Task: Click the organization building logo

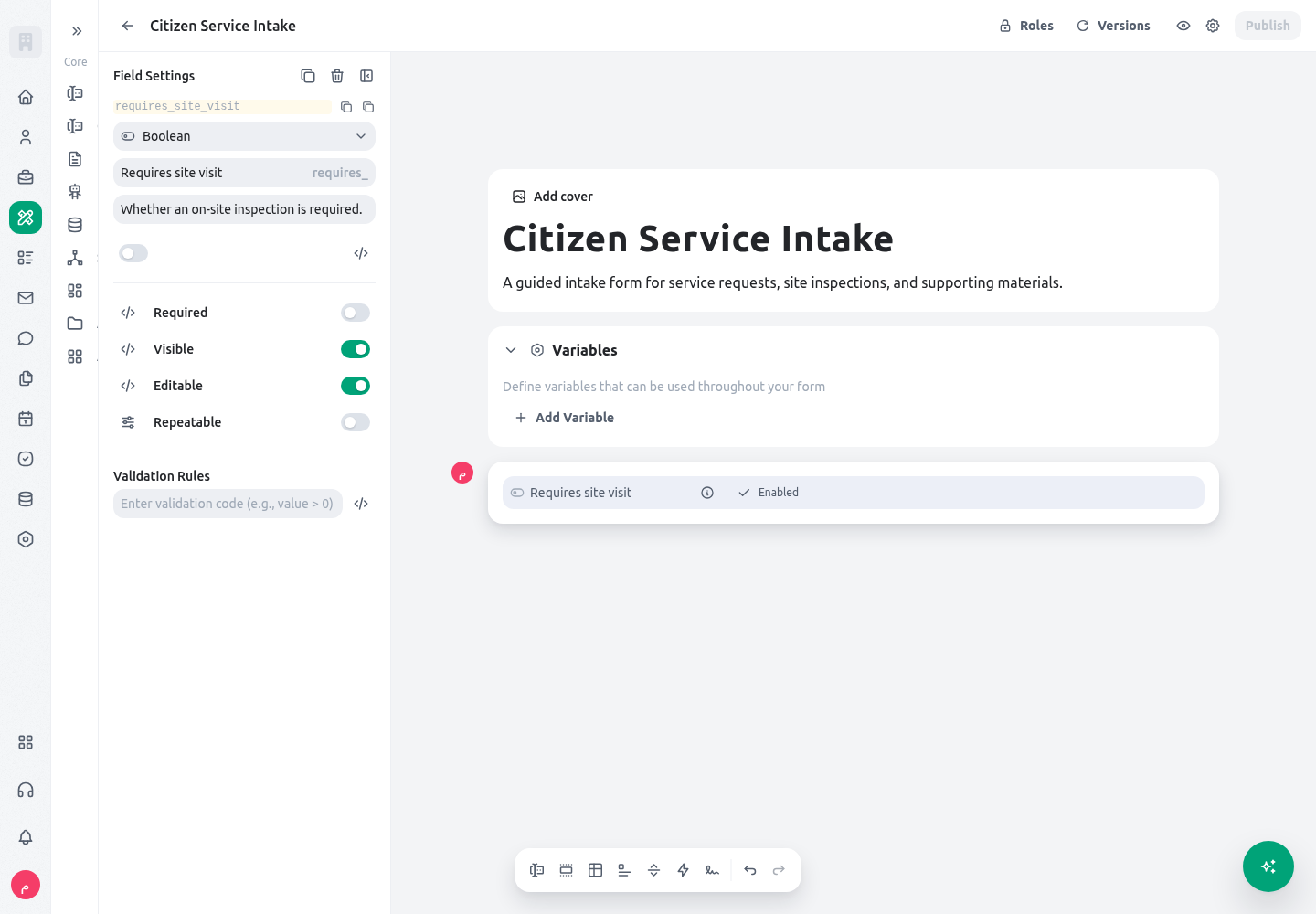Action: tap(26, 42)
